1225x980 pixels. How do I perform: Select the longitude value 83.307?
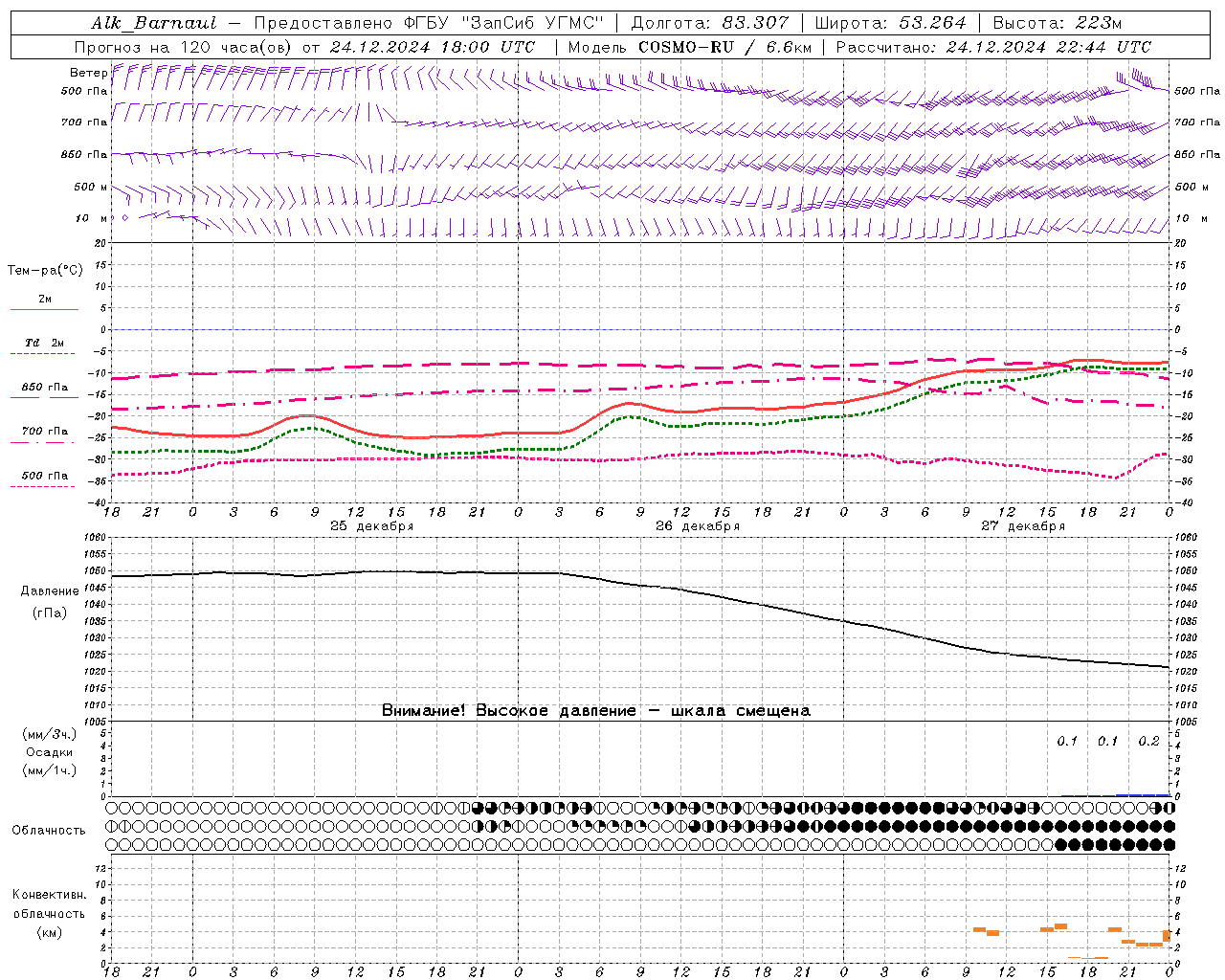756,23
